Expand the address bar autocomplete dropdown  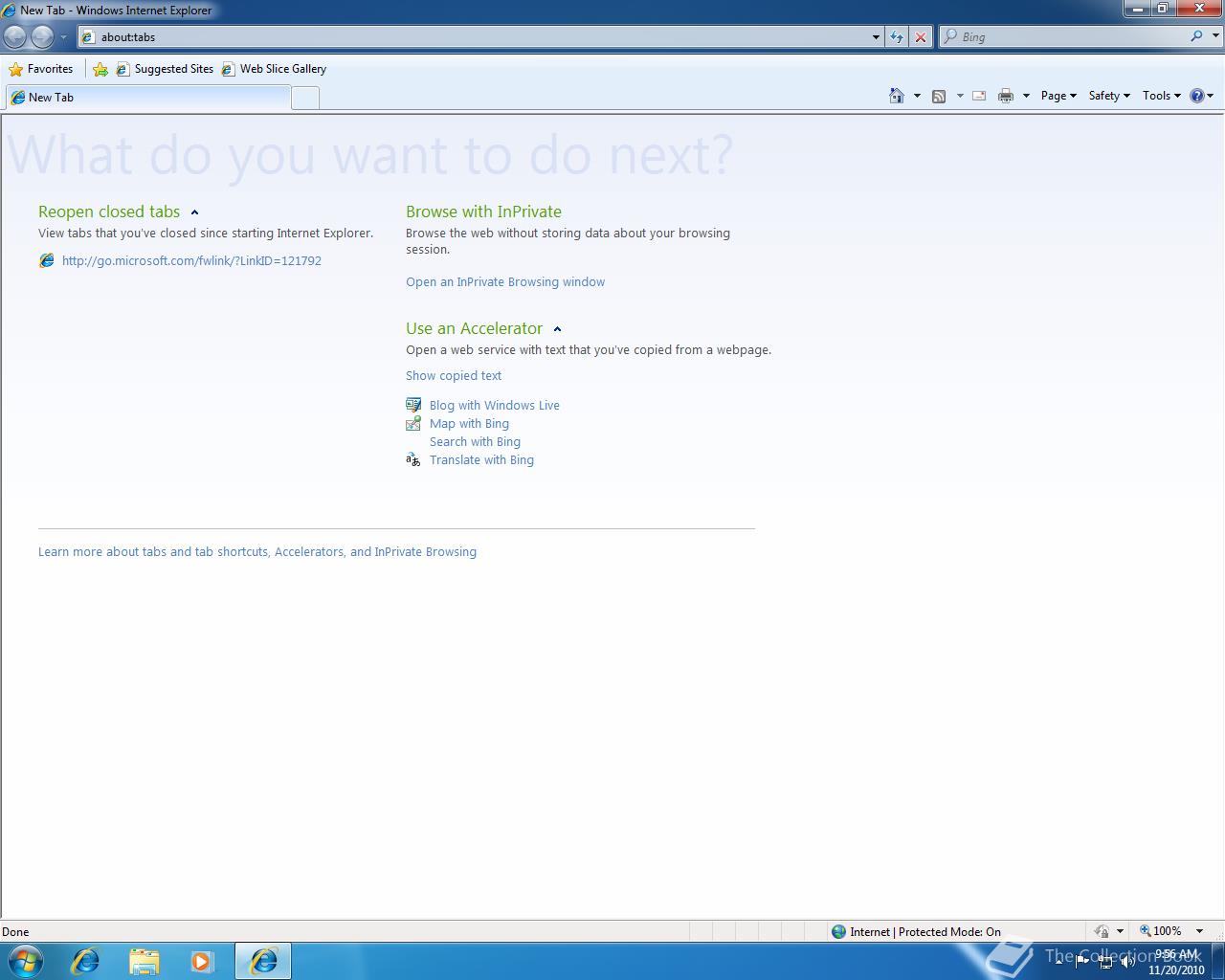coord(876,37)
